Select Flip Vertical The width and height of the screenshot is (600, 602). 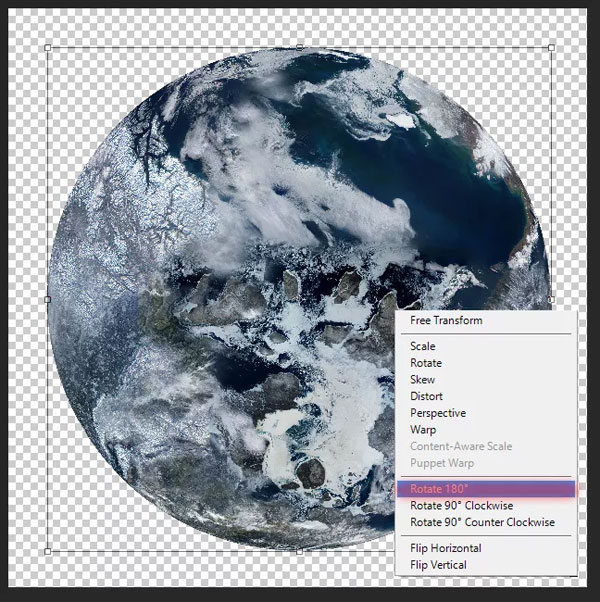tap(486, 565)
